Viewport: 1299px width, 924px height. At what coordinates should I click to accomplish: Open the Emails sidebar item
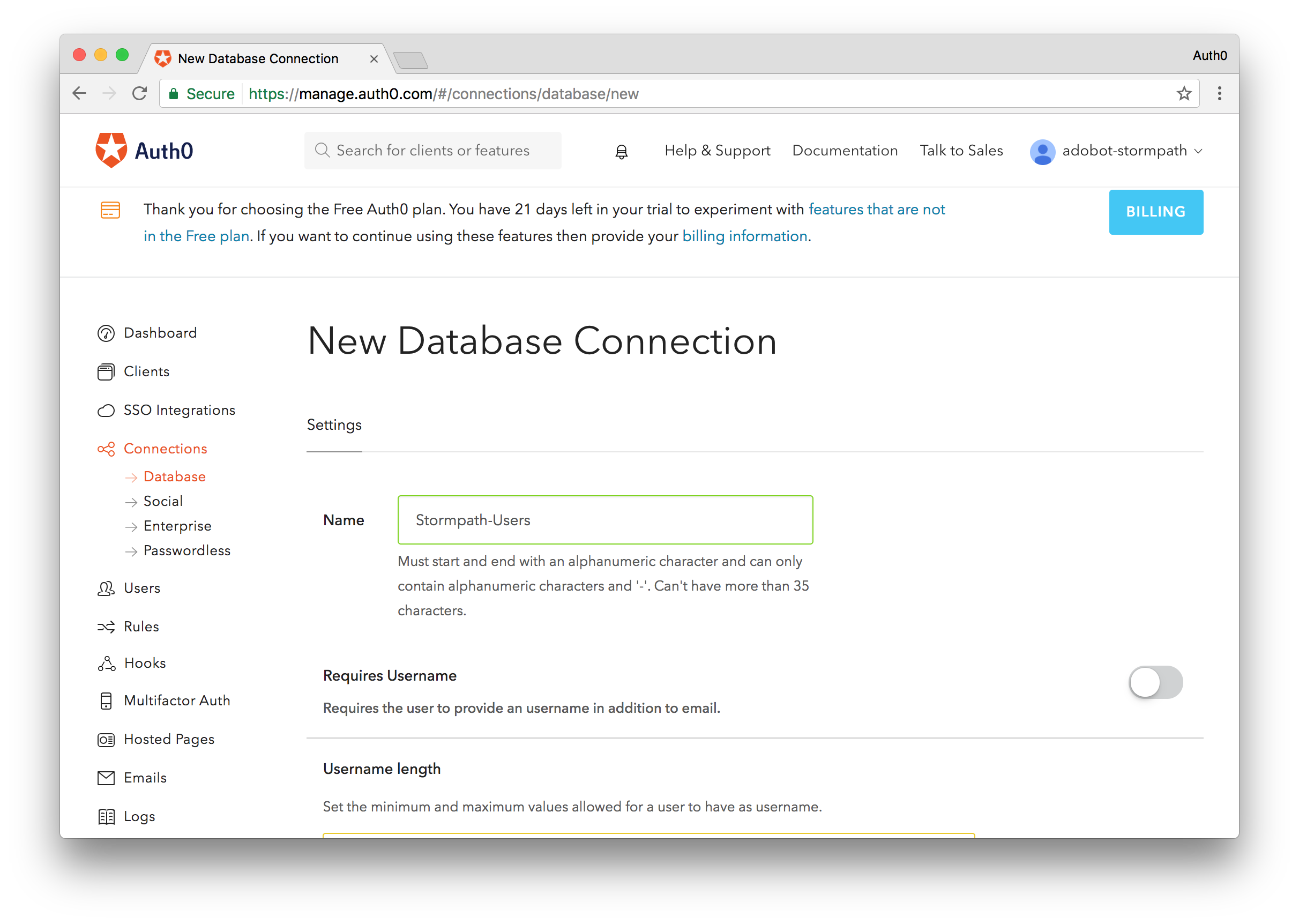coord(145,778)
